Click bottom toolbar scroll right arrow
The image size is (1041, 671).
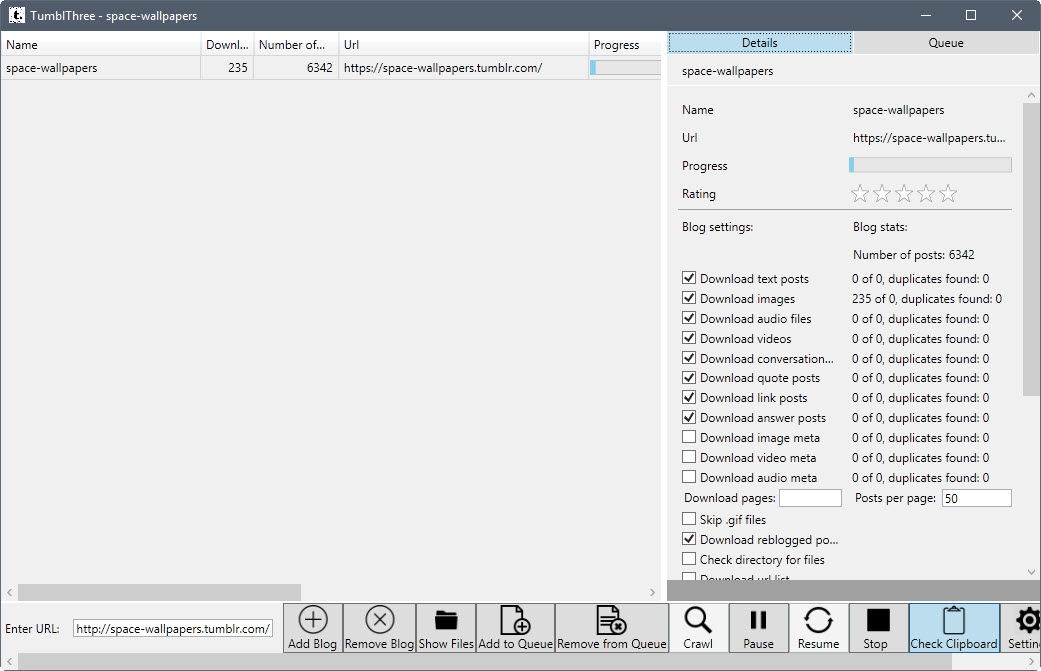(1031, 662)
